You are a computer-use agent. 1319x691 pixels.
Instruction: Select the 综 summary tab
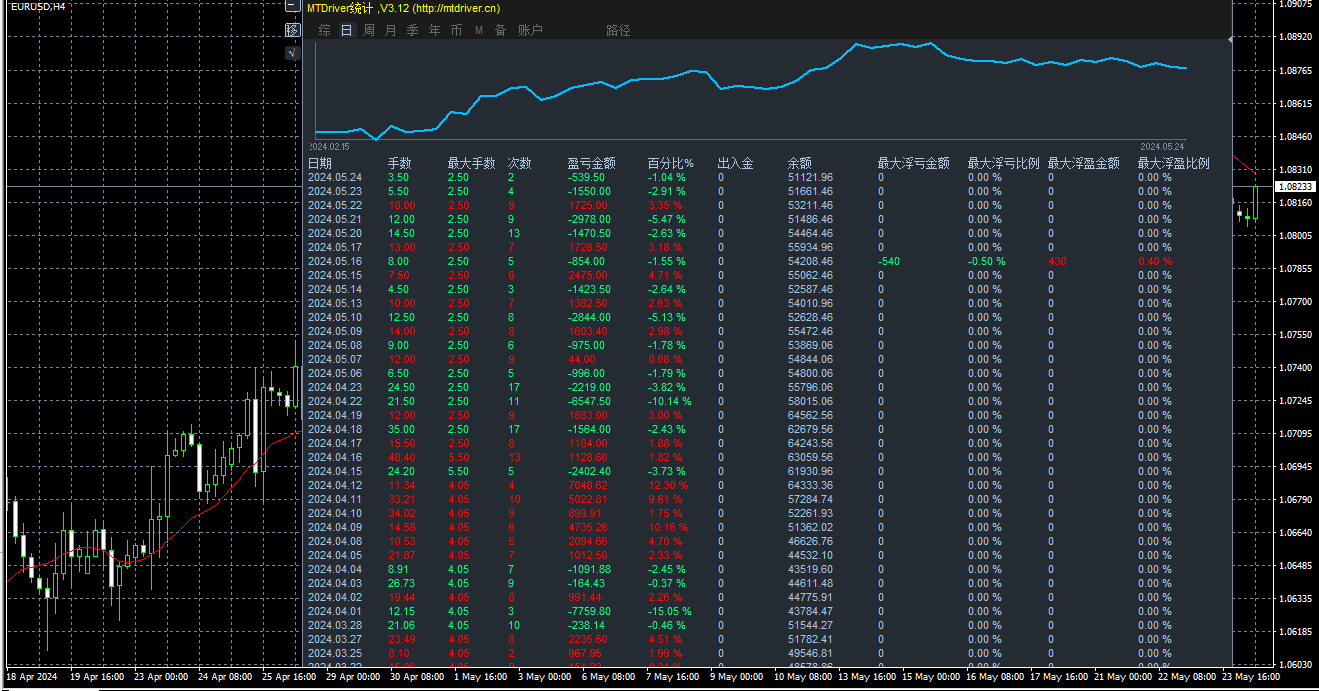point(325,30)
